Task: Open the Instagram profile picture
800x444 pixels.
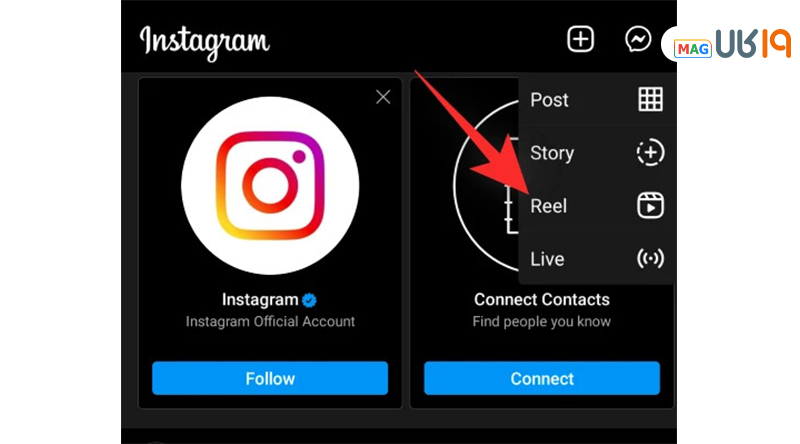Action: (270, 185)
